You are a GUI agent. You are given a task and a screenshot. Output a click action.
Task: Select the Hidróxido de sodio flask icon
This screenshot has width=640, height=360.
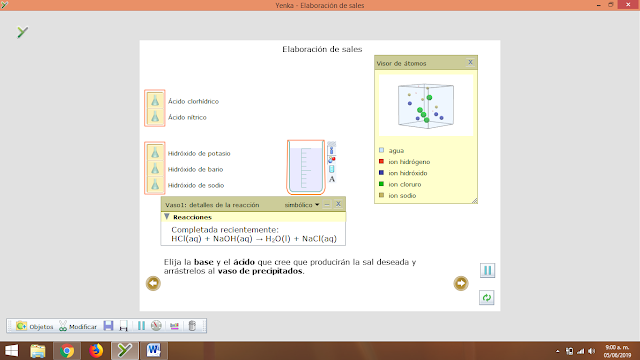[x=155, y=185]
